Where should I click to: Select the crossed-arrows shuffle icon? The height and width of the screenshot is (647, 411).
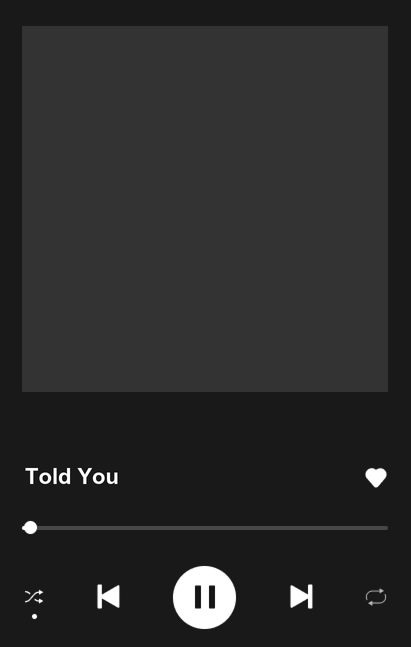(34, 597)
